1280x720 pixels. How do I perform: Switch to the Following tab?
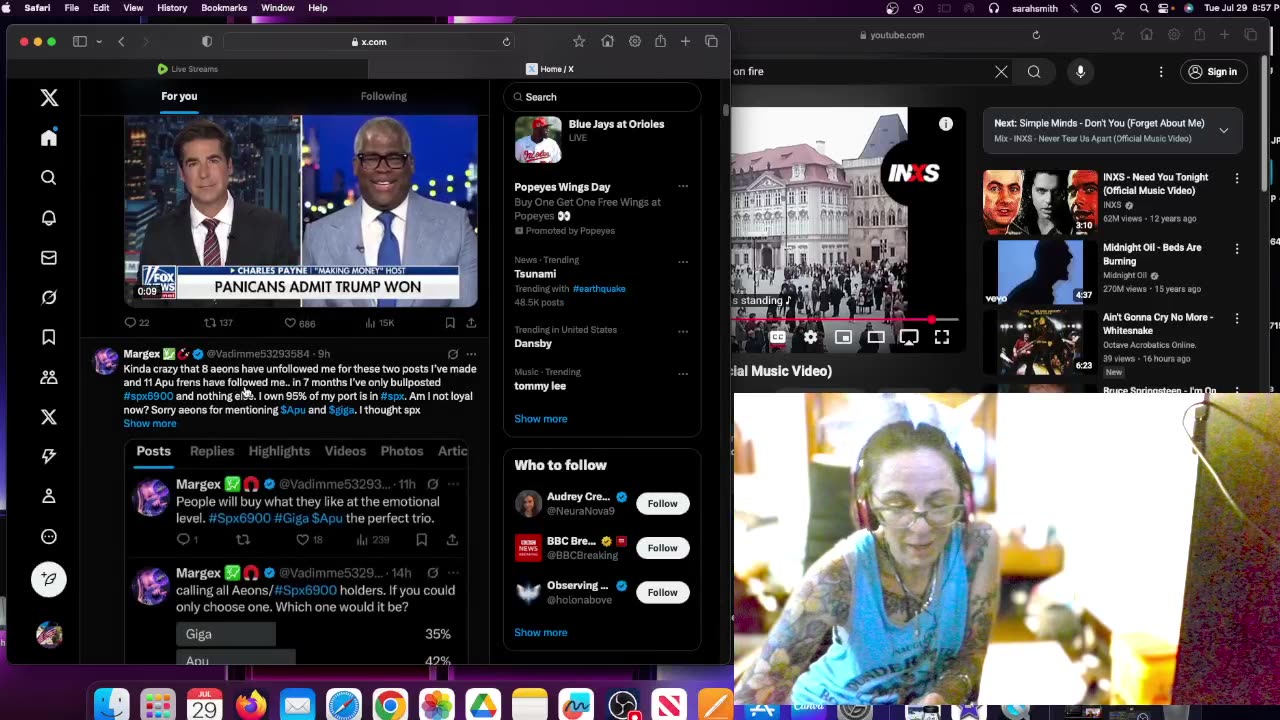point(384,96)
